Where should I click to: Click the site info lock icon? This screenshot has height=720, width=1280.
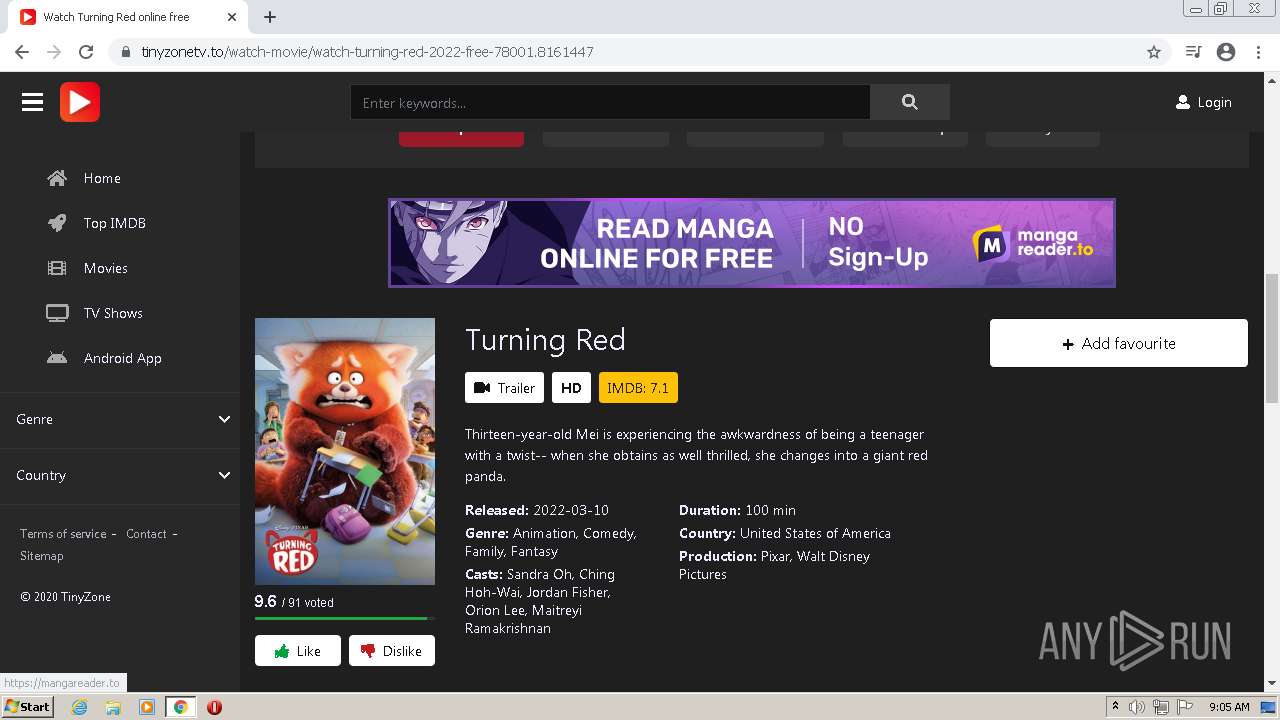click(x=126, y=52)
